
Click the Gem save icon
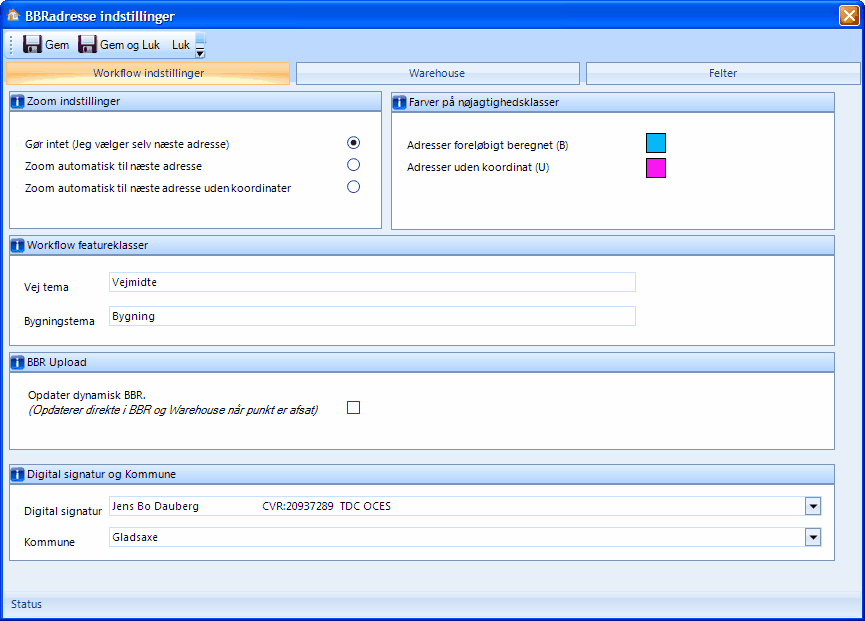(32, 44)
